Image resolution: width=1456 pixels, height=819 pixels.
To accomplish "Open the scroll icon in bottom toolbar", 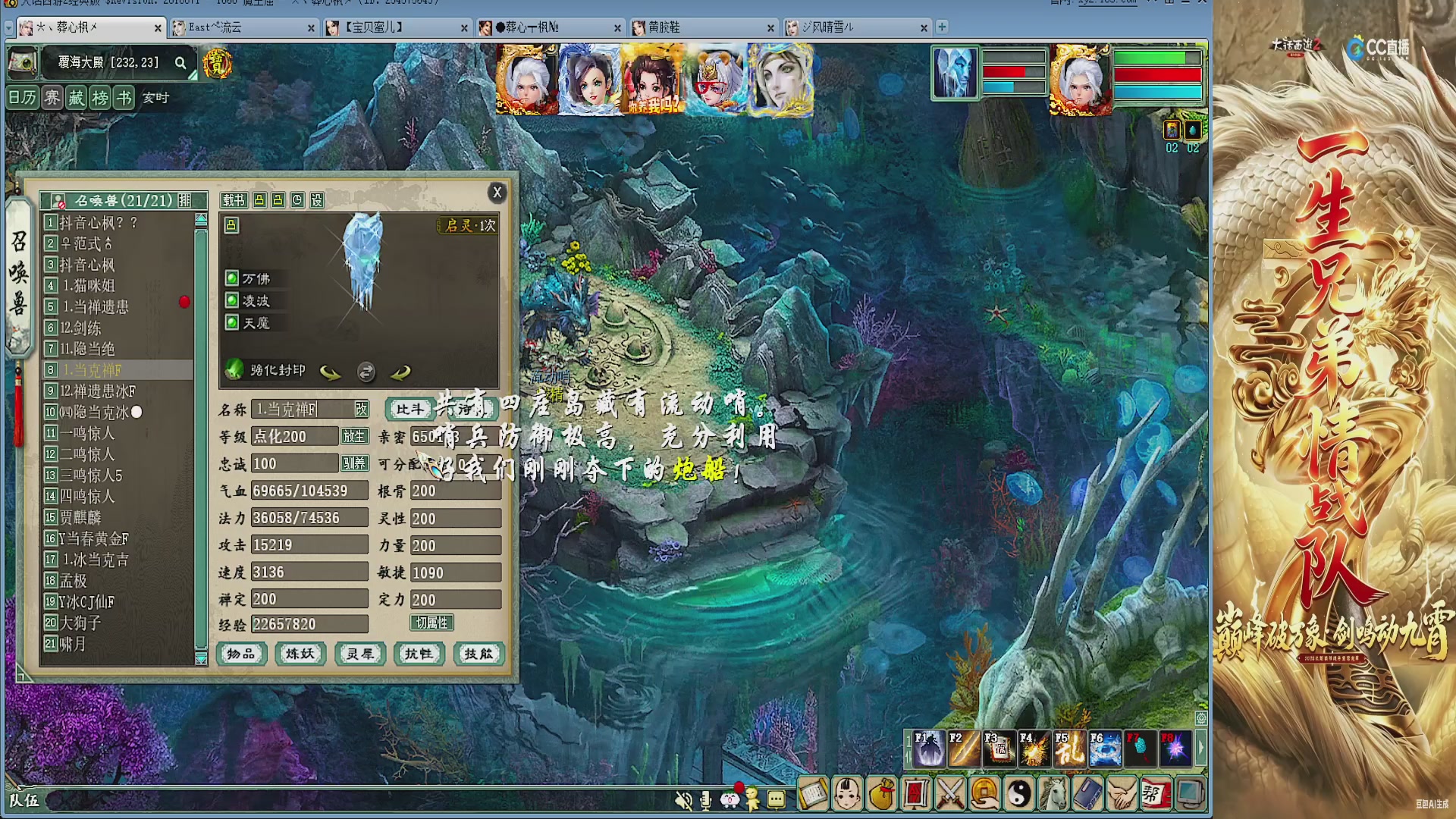I will [813, 795].
